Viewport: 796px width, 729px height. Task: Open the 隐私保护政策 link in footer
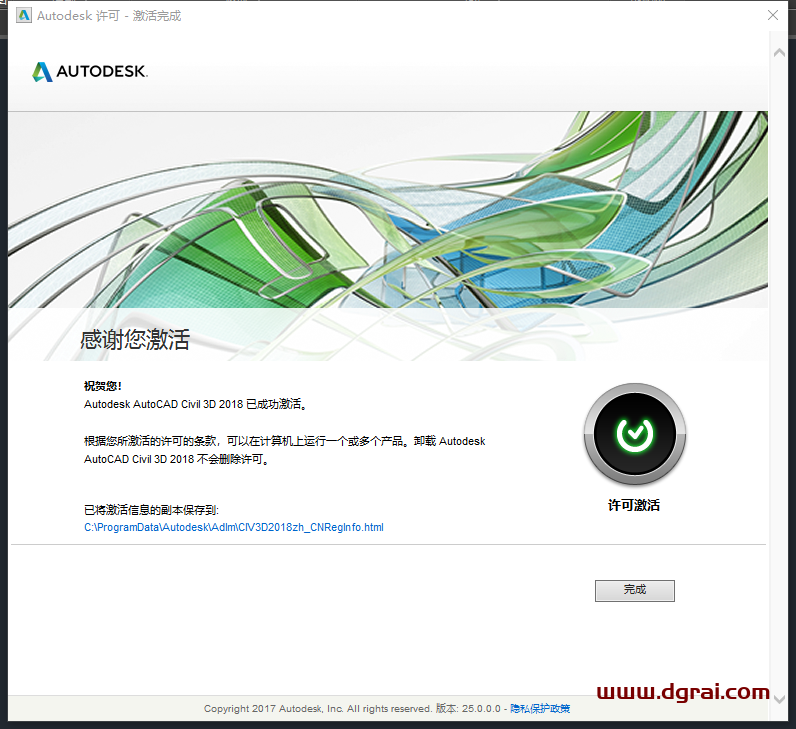tap(540, 708)
